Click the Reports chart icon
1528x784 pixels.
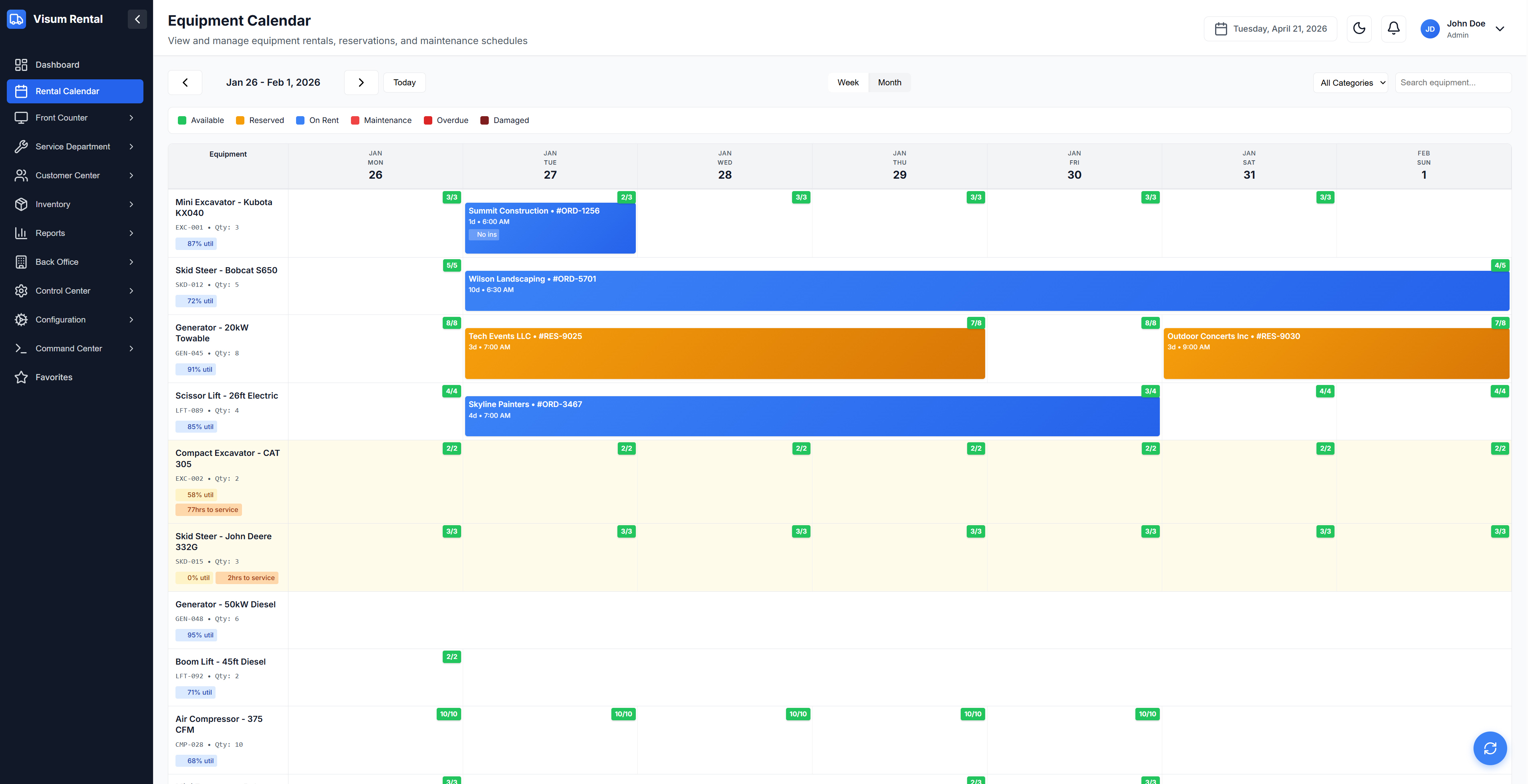pos(21,233)
